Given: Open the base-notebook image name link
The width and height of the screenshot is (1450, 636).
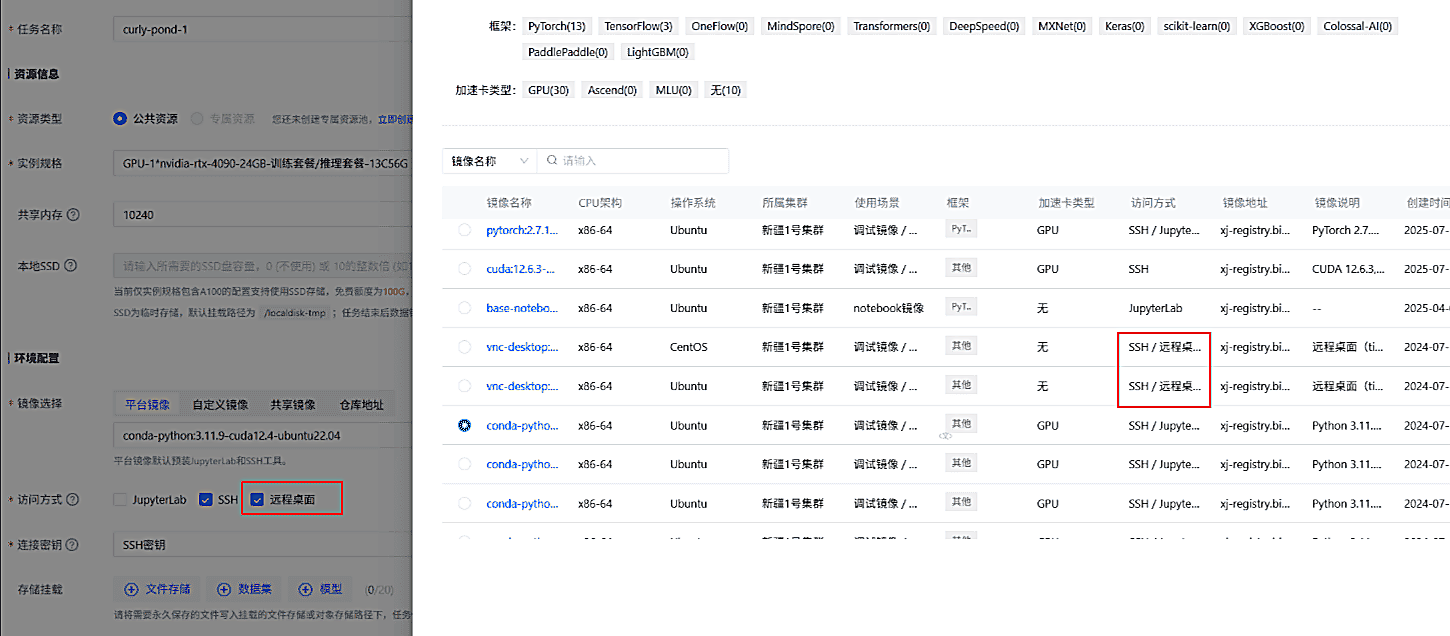Looking at the screenshot, I should [x=522, y=308].
